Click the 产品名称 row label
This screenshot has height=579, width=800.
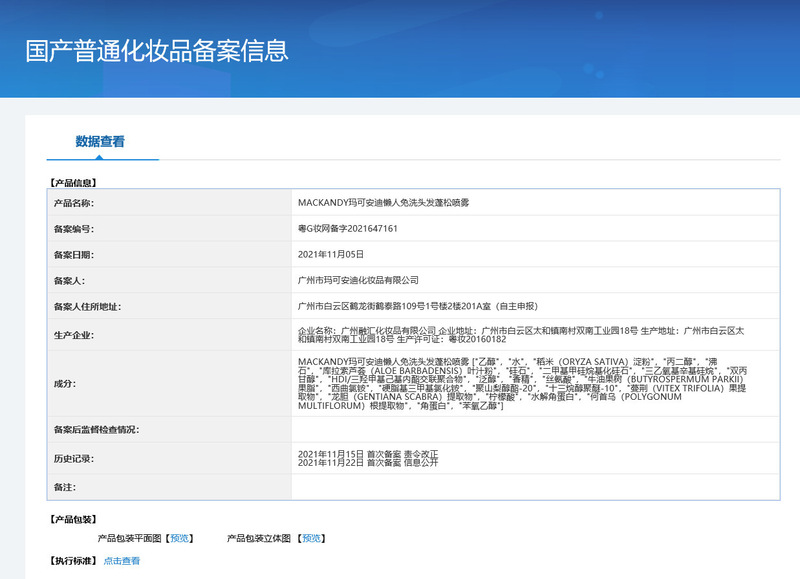(x=74, y=203)
